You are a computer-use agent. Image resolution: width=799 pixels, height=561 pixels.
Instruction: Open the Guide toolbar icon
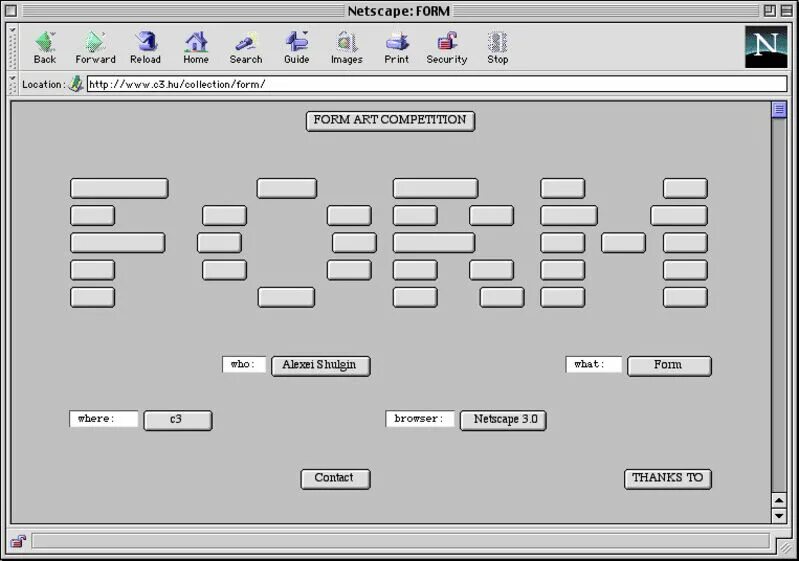[x=297, y=47]
